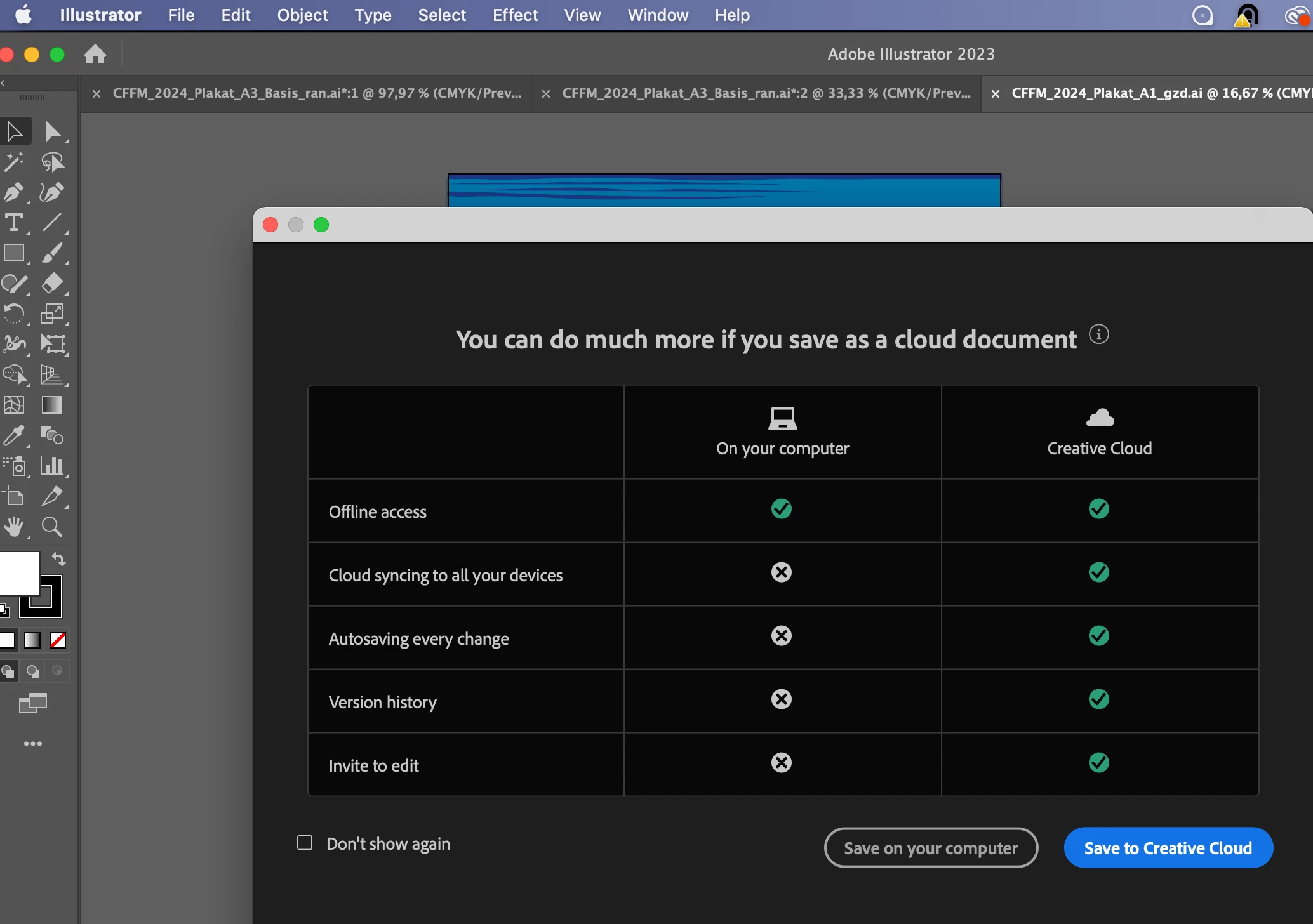This screenshot has width=1313, height=924.
Task: Select the Direct Selection tool
Action: [x=52, y=132]
